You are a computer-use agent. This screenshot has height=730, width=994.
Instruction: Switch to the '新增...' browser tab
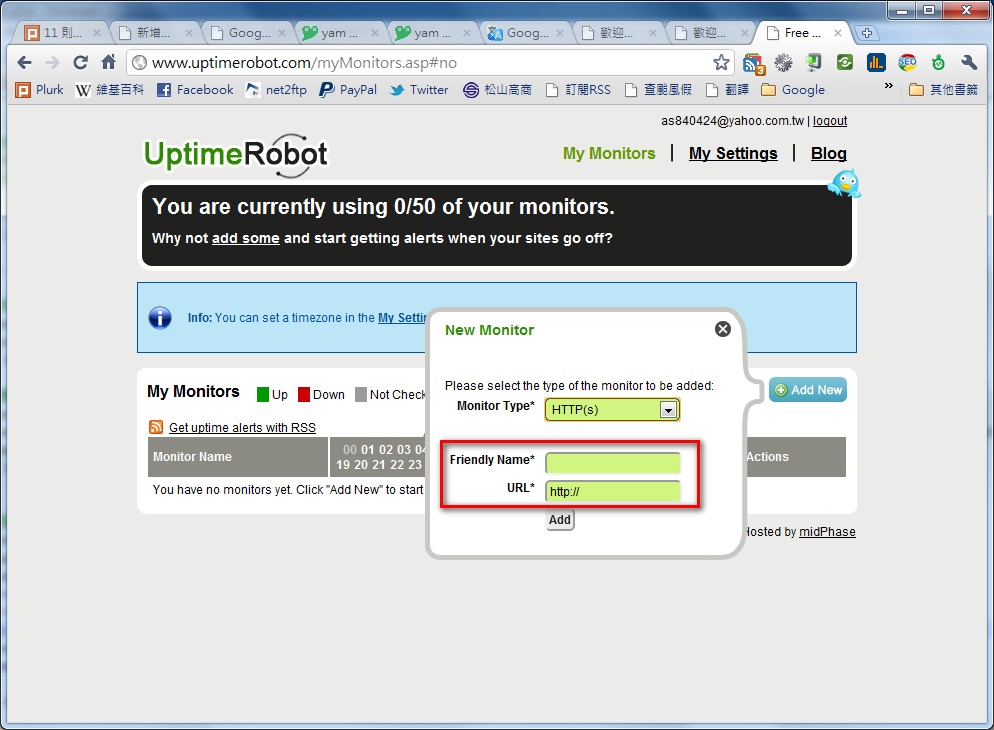point(152,33)
